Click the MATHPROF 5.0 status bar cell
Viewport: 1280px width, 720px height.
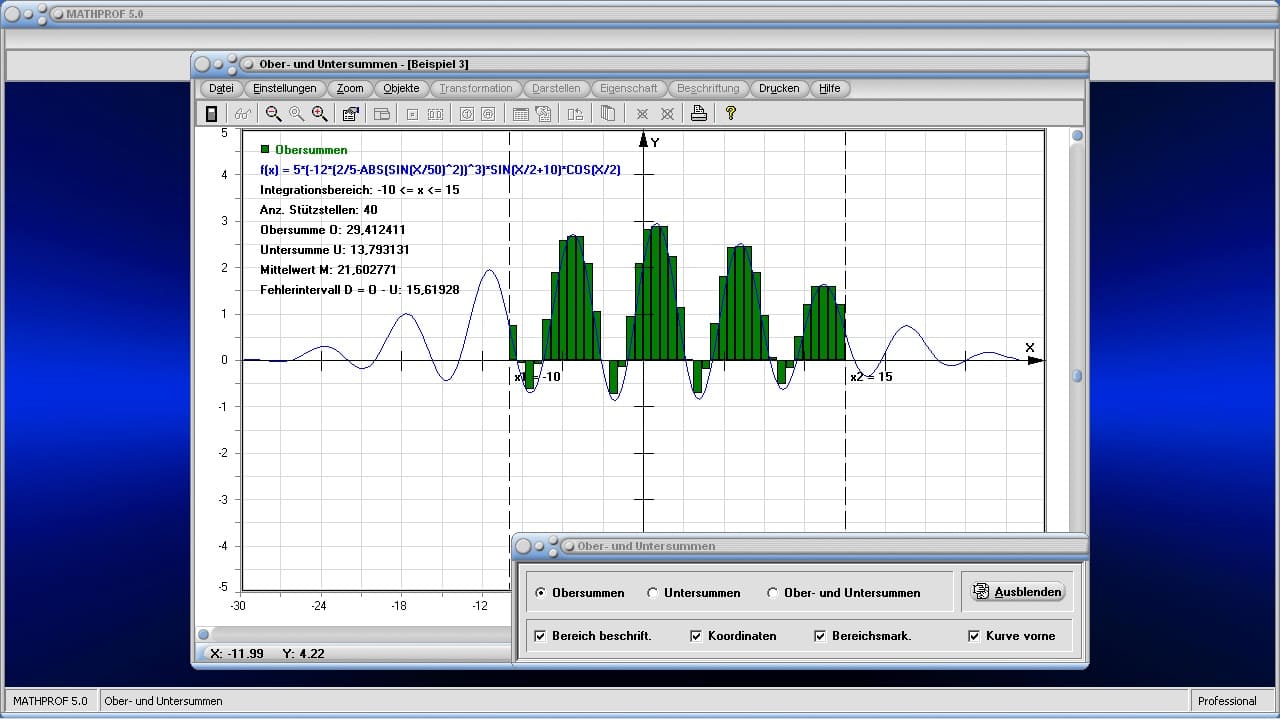50,701
